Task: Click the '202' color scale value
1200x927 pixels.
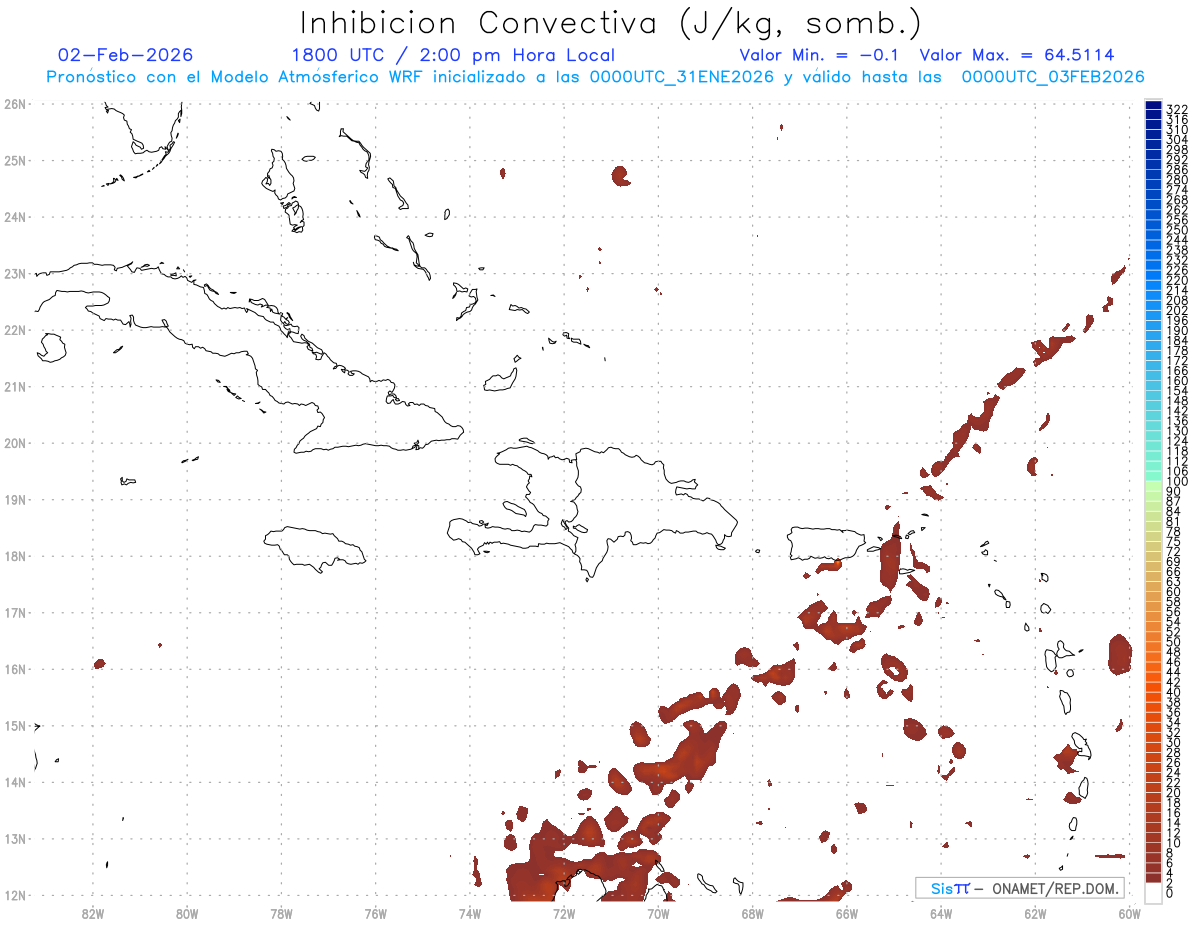Action: tap(1177, 310)
